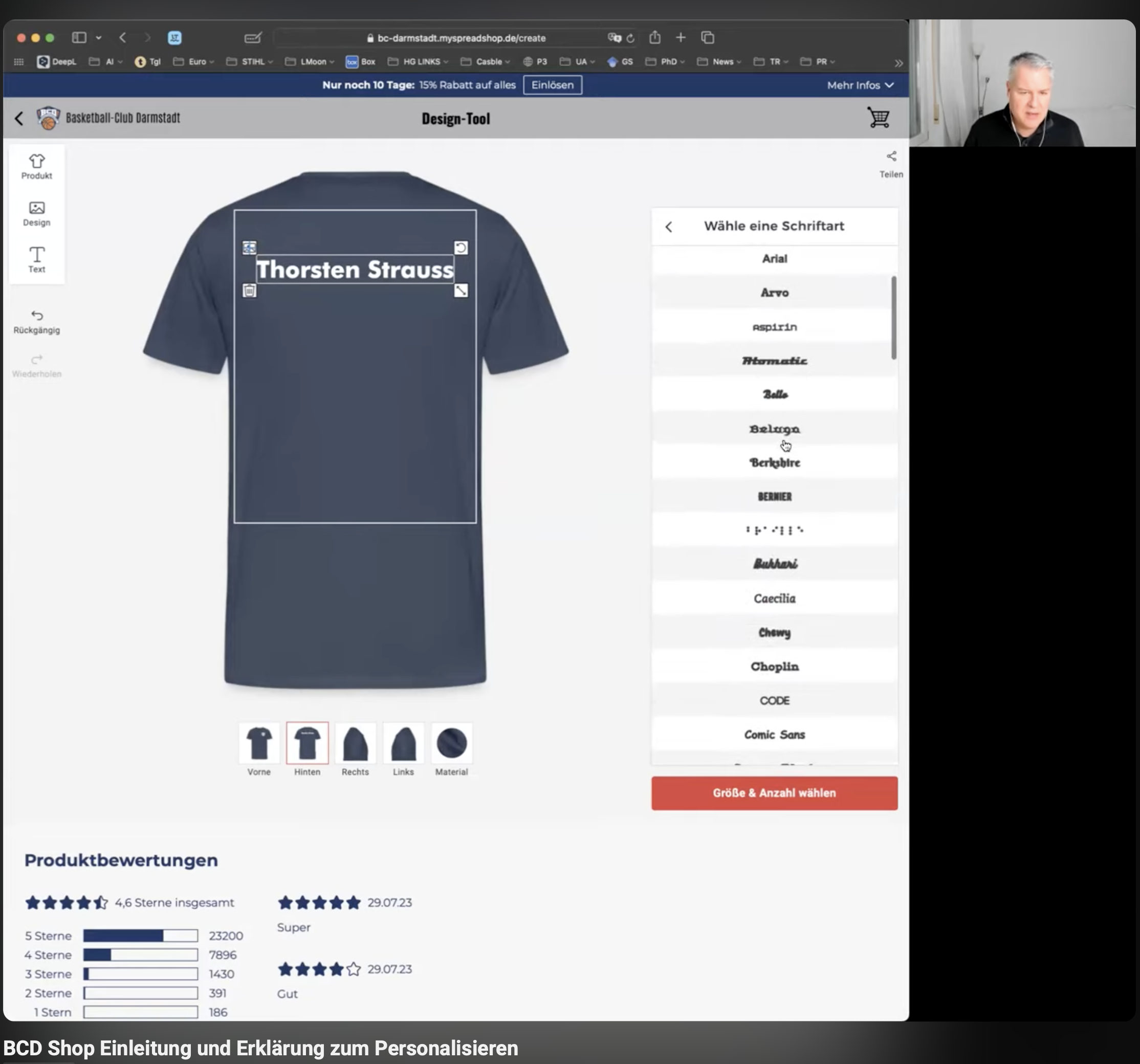The image size is (1140, 1064).
Task: Show the Material view thumbnail
Action: [451, 743]
